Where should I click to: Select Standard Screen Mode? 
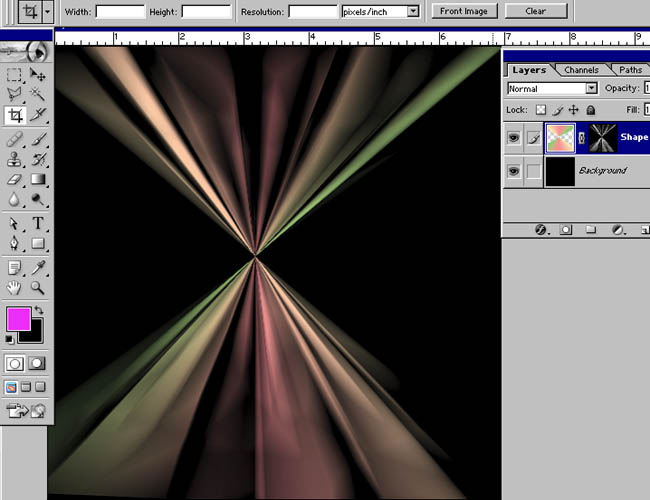11,387
